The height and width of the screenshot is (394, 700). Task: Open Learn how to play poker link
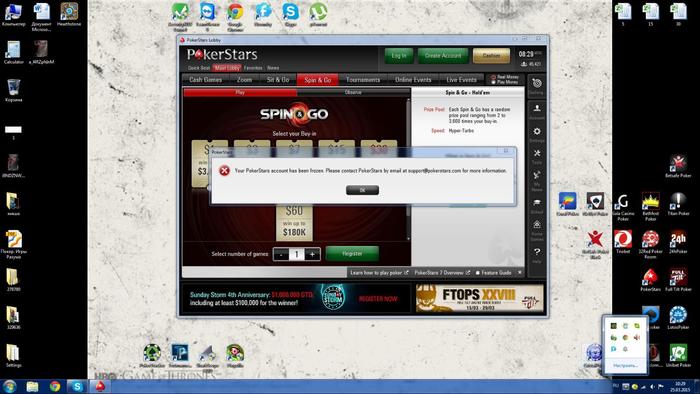pos(379,272)
